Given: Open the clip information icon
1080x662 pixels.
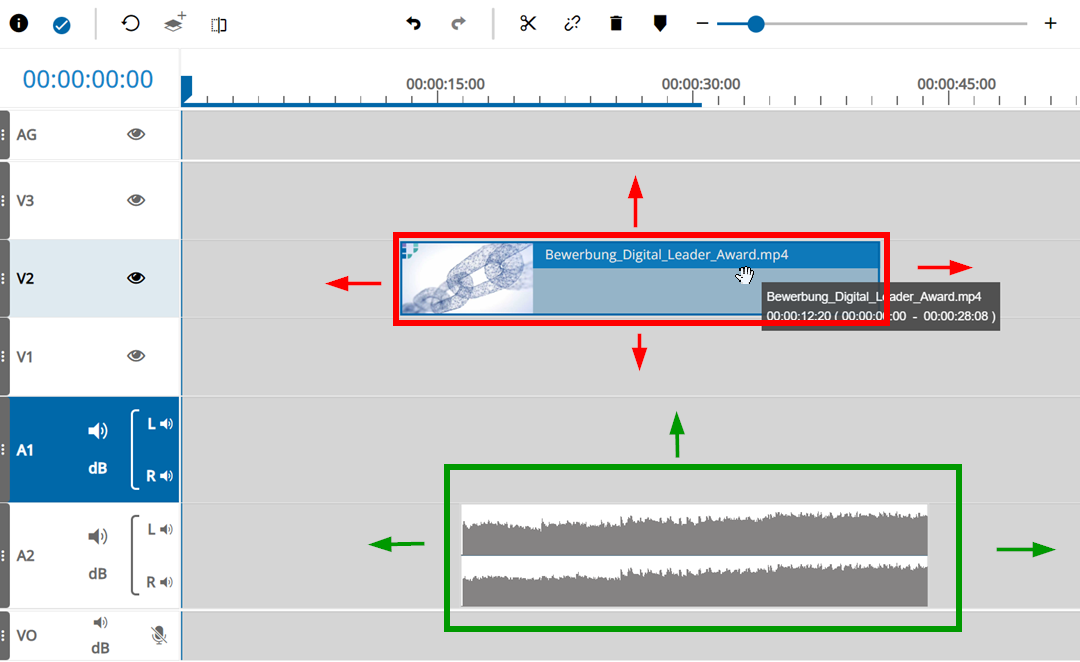Looking at the screenshot, I should tap(18, 23).
